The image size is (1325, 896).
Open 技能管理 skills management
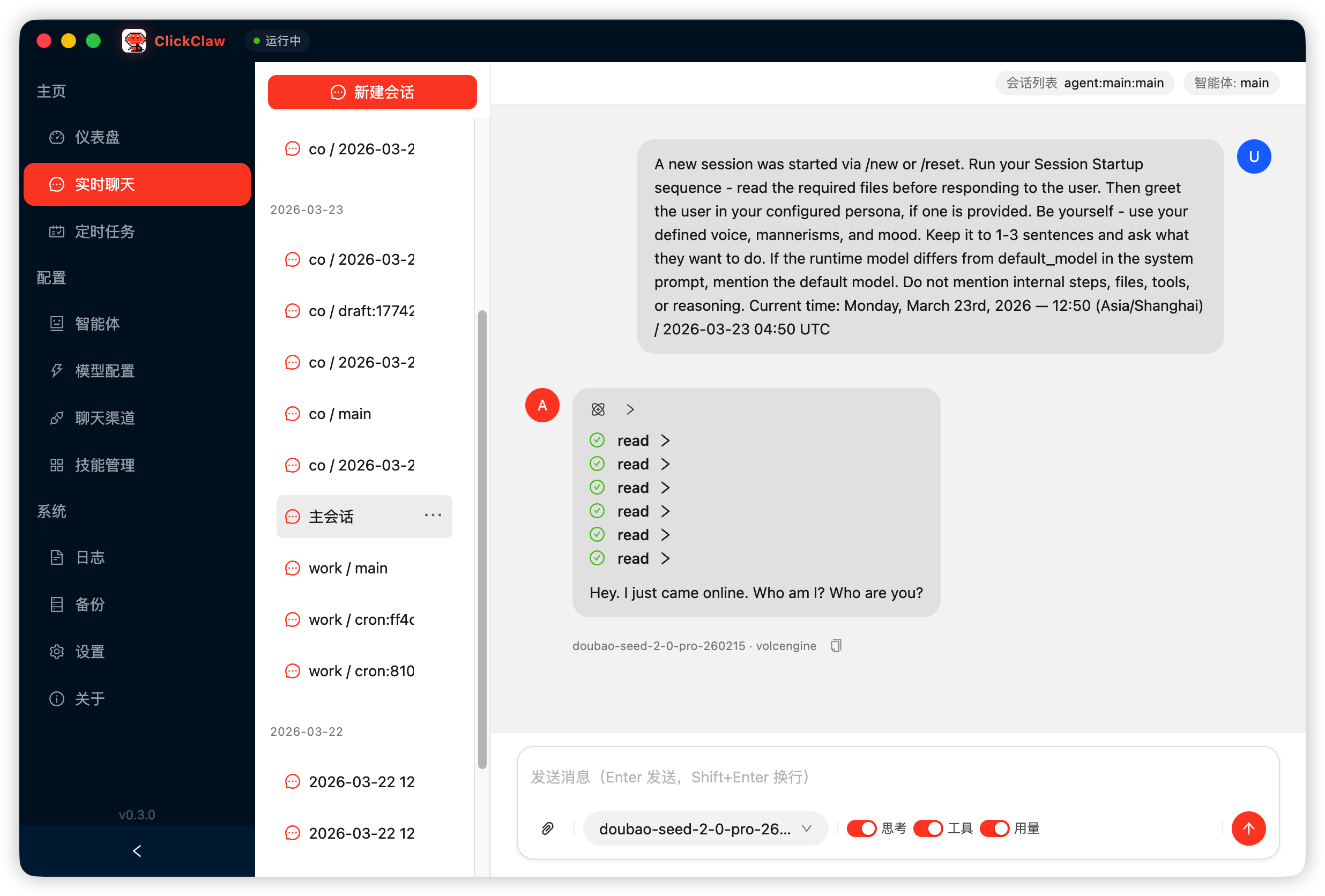pyautogui.click(x=105, y=465)
